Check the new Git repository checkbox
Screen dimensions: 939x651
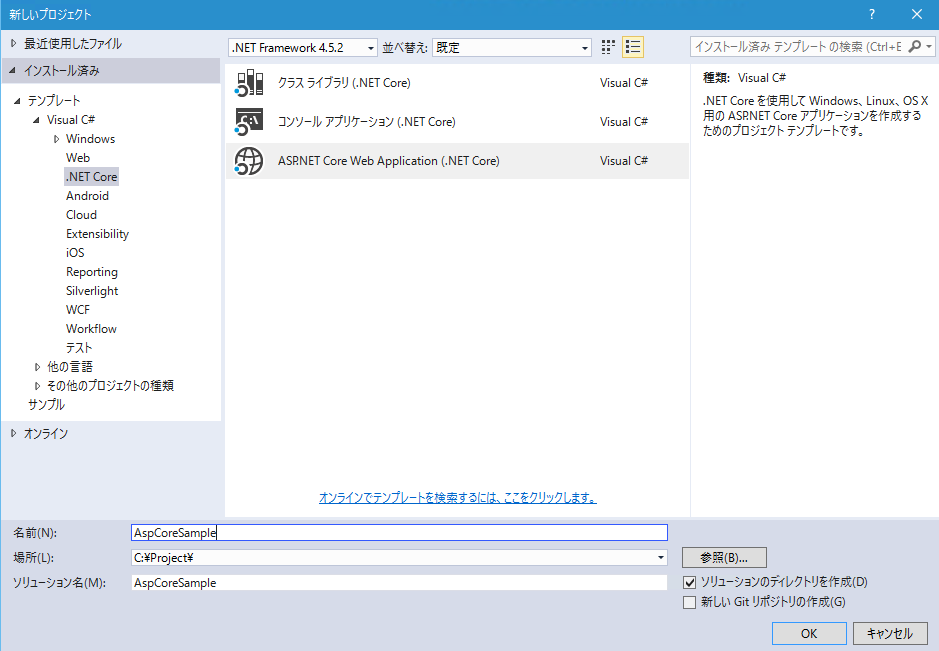pyautogui.click(x=689, y=602)
